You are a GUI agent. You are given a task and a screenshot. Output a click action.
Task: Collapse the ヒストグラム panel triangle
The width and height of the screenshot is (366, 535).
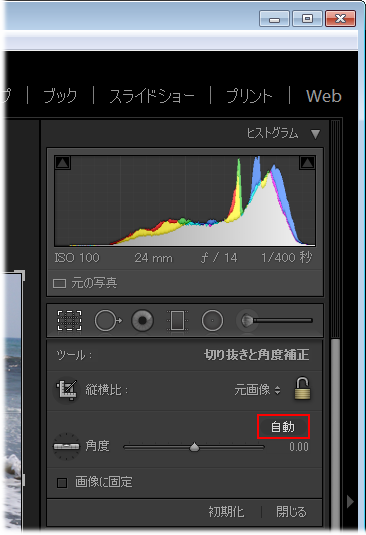316,134
